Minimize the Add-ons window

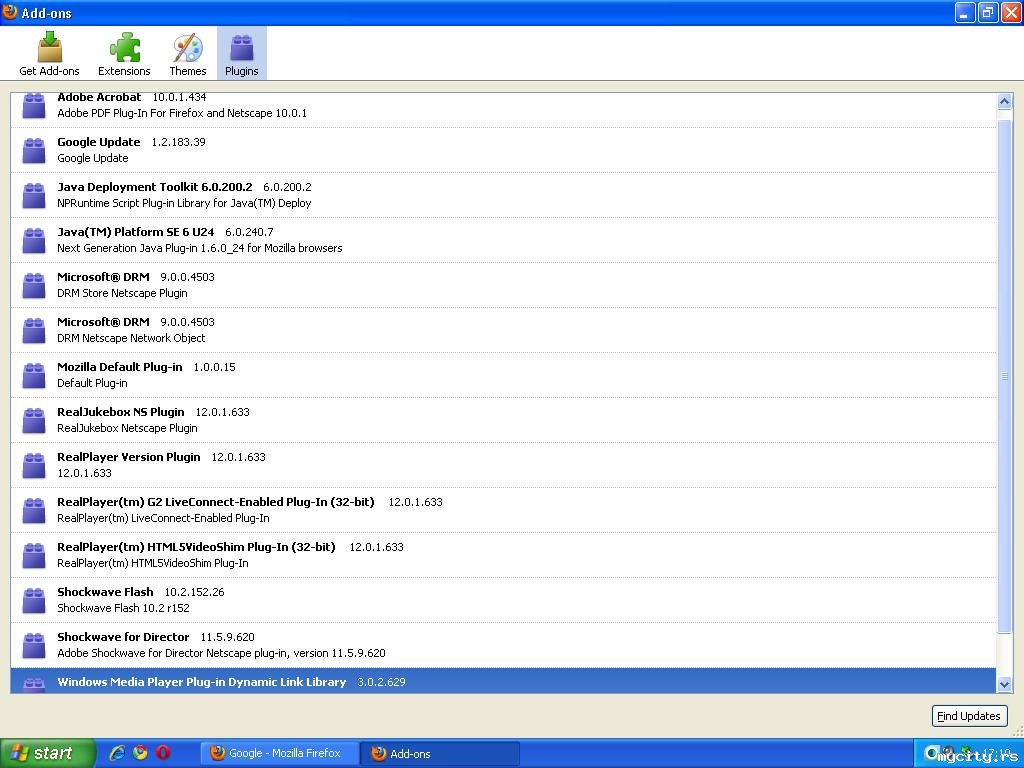tap(965, 12)
